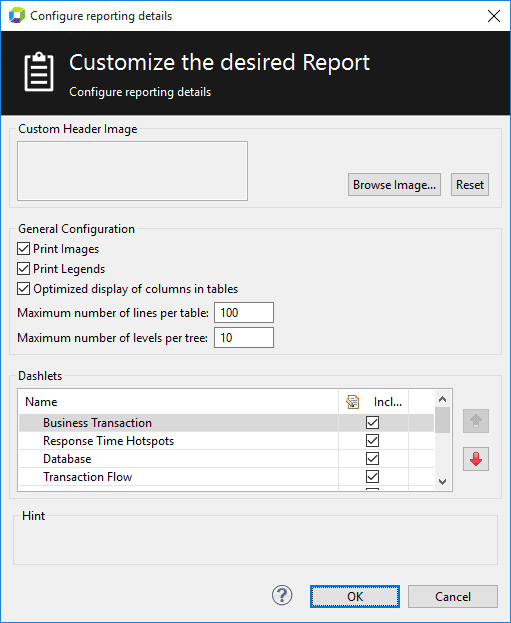
Task: Click the page break column header icon
Action: [352, 402]
